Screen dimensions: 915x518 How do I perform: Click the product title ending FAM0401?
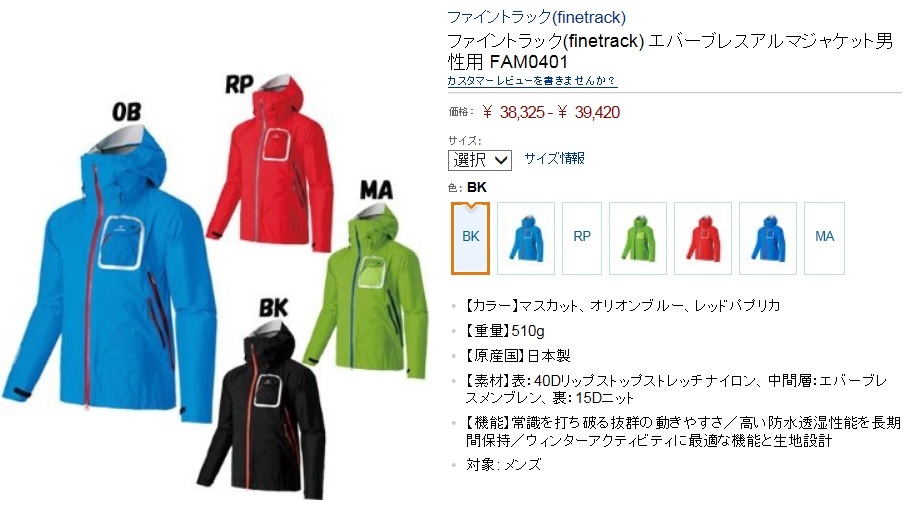(670, 51)
